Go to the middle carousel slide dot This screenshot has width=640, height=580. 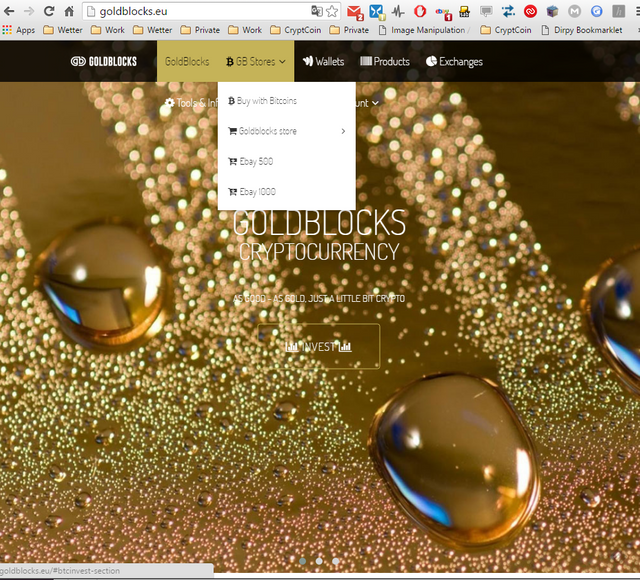pos(319,561)
